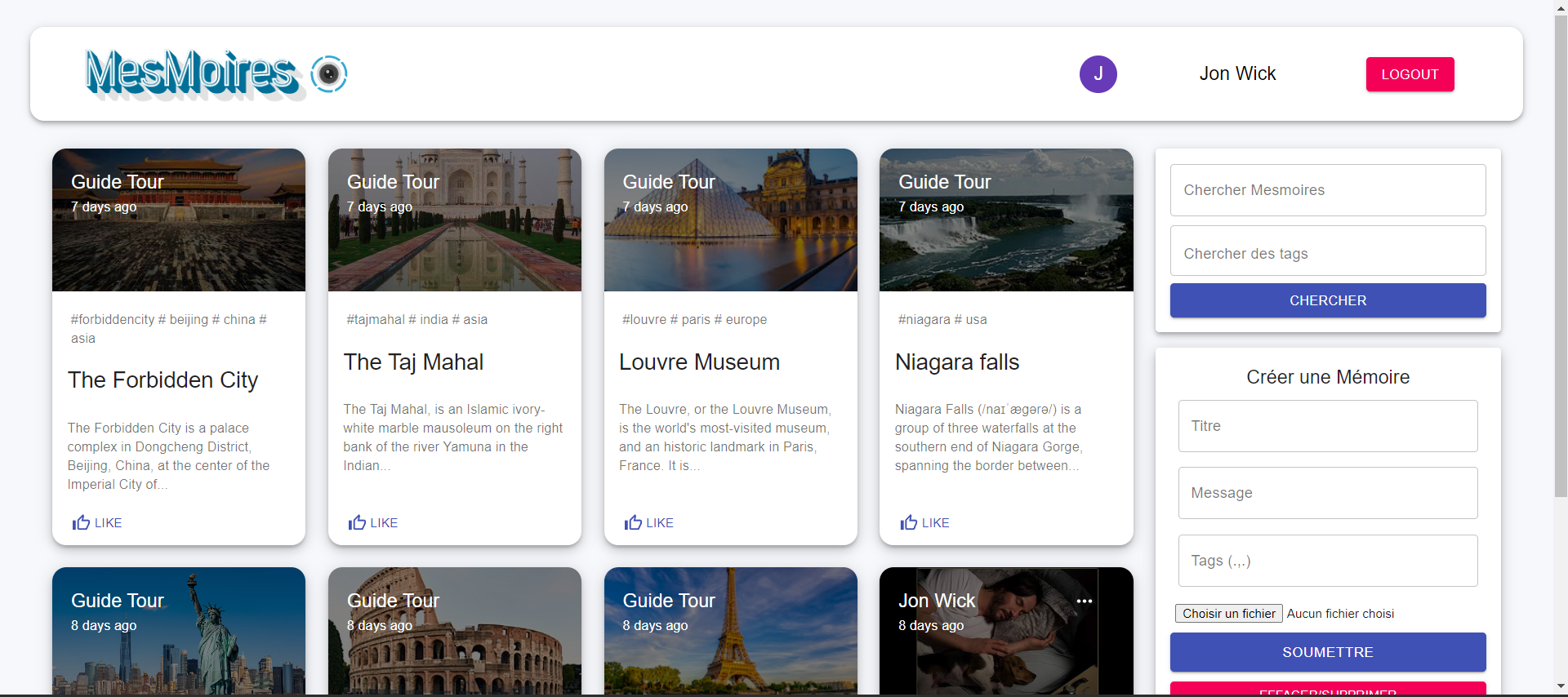The width and height of the screenshot is (1568, 697).
Task: Click the Créer une Mémoire heading
Action: [x=1328, y=377]
